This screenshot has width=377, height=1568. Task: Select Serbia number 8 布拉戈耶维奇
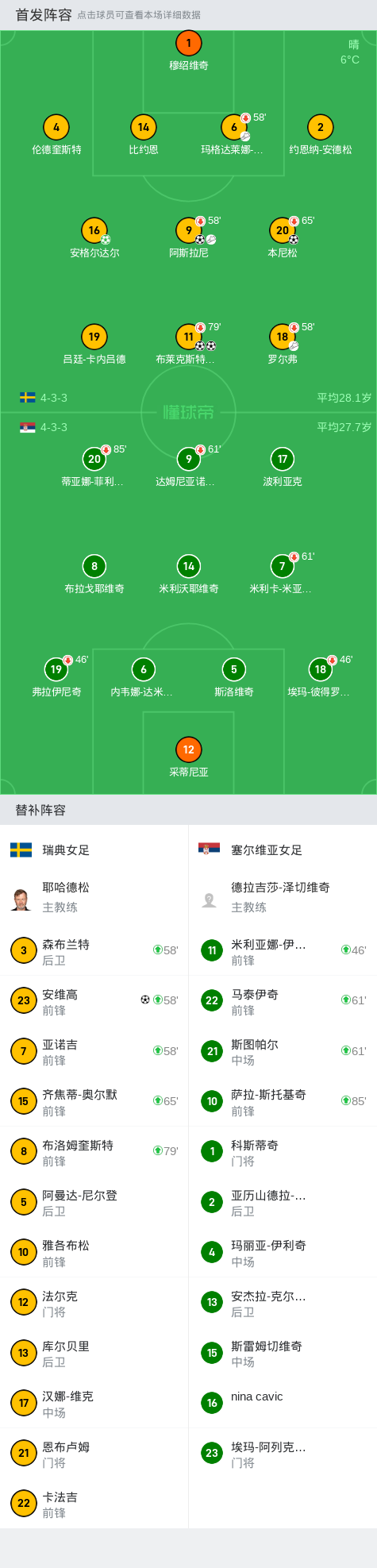[94, 566]
